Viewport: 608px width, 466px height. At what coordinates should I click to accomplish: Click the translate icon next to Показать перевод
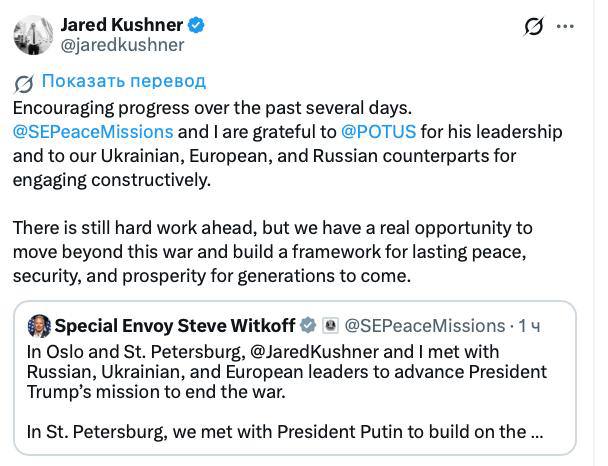point(24,83)
